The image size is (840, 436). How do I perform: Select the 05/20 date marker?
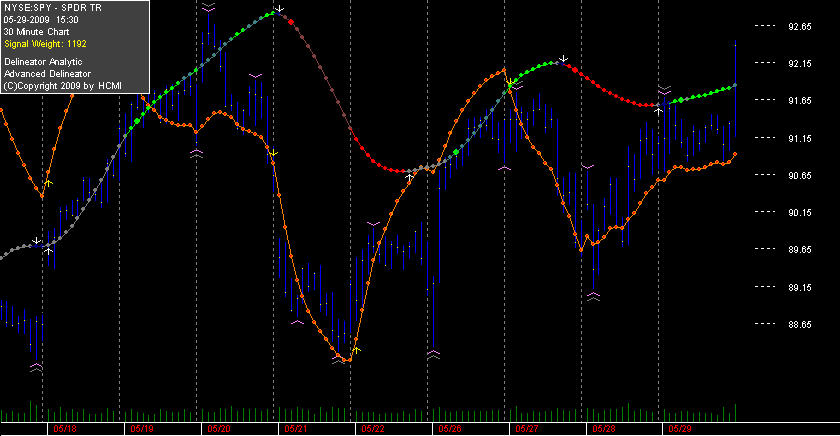pyautogui.click(x=219, y=429)
